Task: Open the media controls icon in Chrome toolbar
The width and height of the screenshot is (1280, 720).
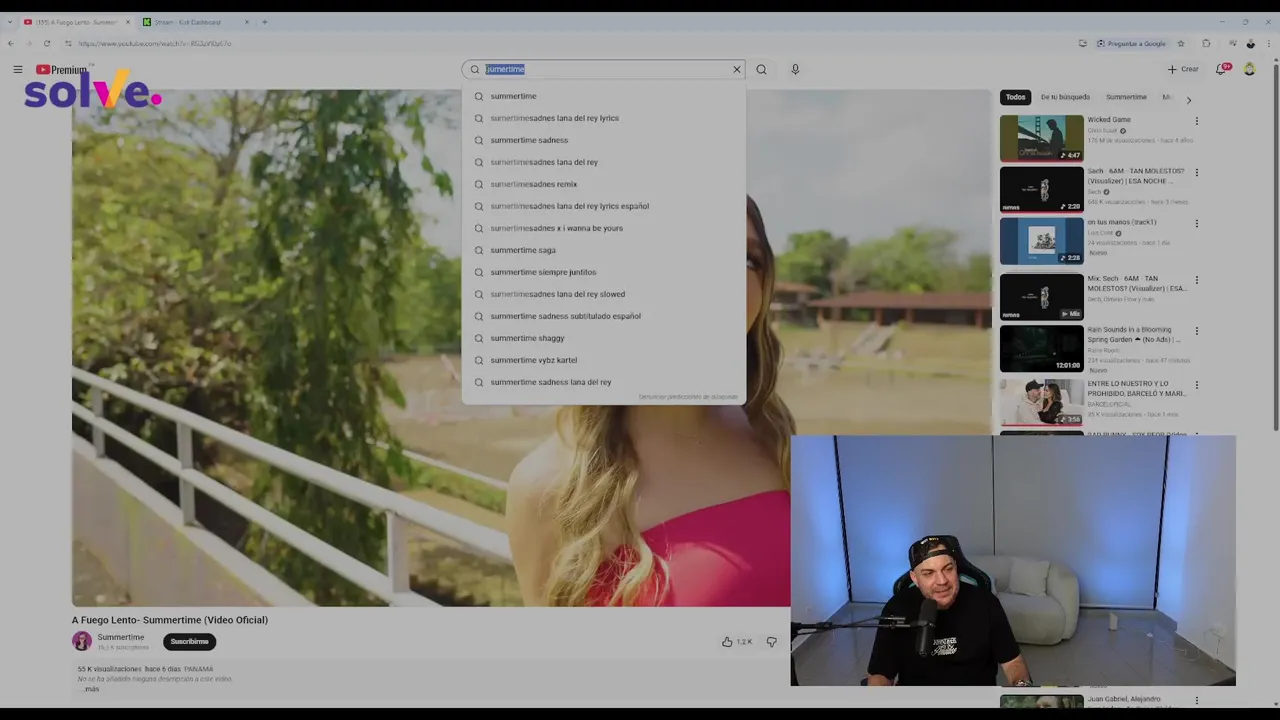Action: tap(1231, 43)
